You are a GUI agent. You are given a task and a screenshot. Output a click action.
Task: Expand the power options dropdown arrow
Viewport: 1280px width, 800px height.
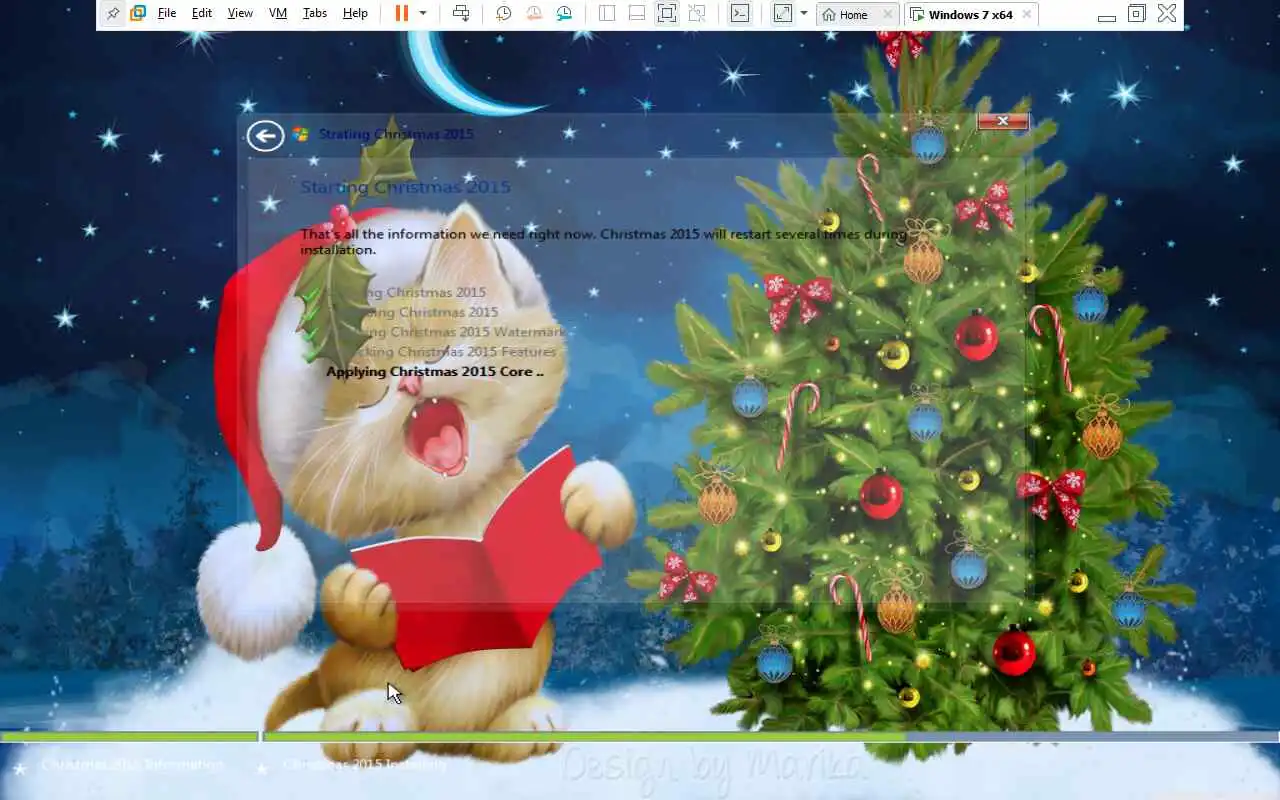click(x=423, y=14)
